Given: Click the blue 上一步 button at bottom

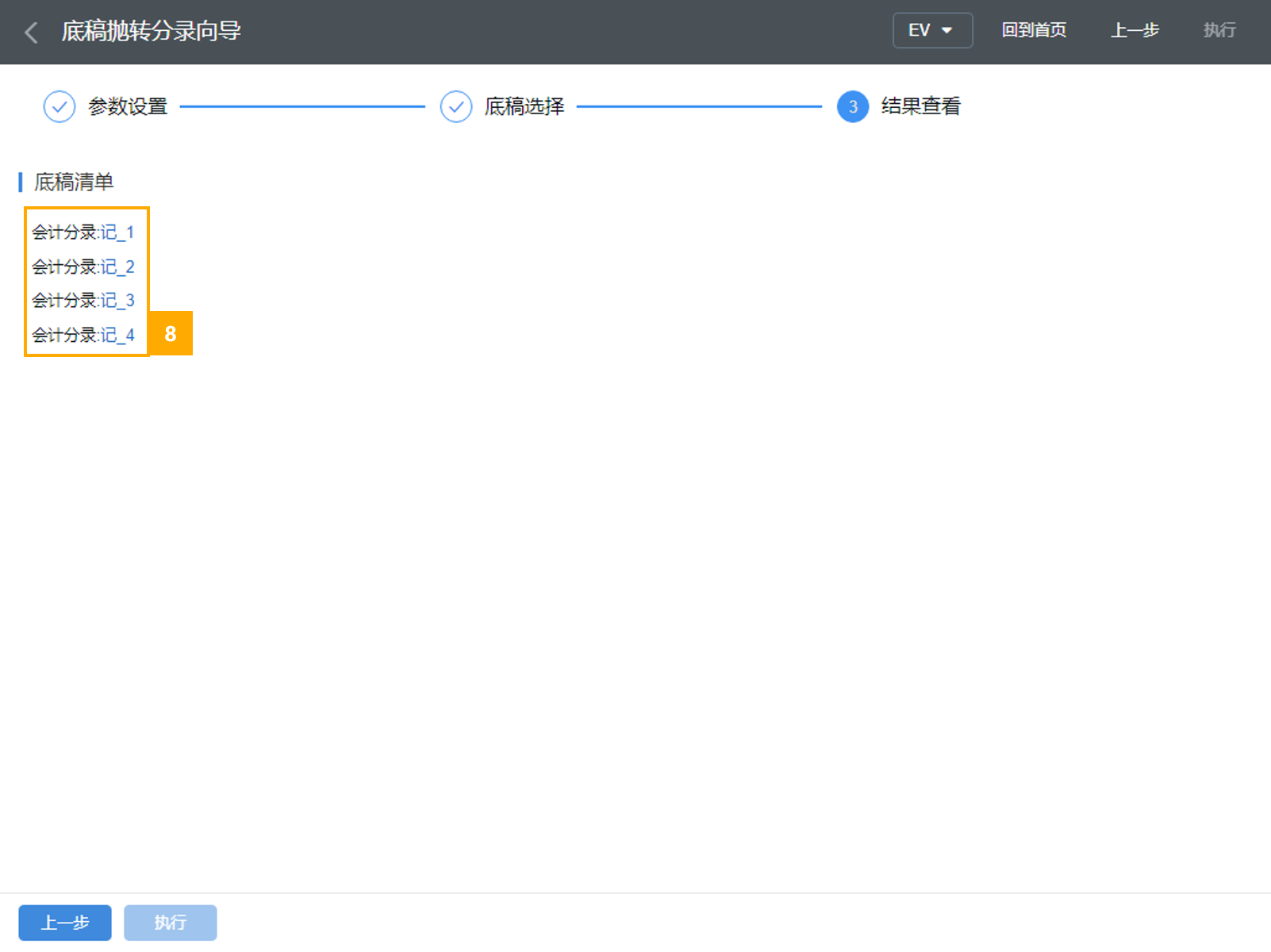Looking at the screenshot, I should [x=65, y=923].
